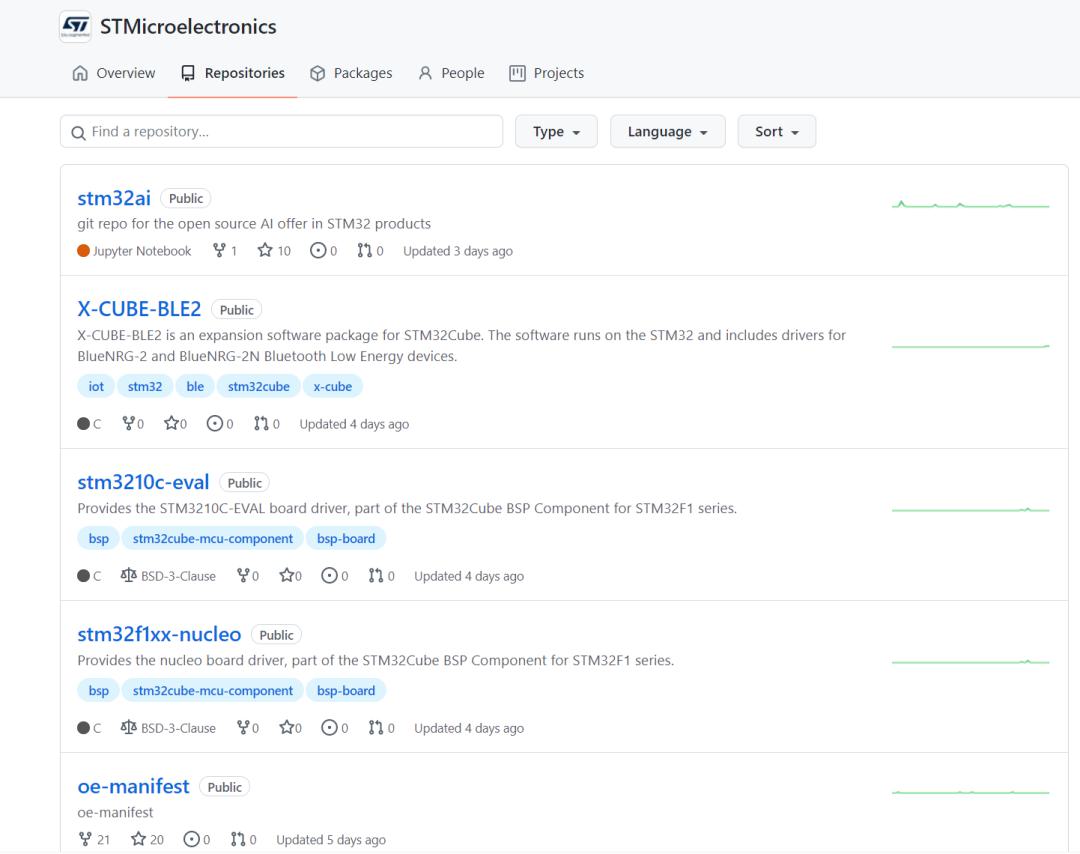Click stm32cube-mcu-component tag under stm3210c-eval
This screenshot has height=854, width=1080.
click(213, 539)
